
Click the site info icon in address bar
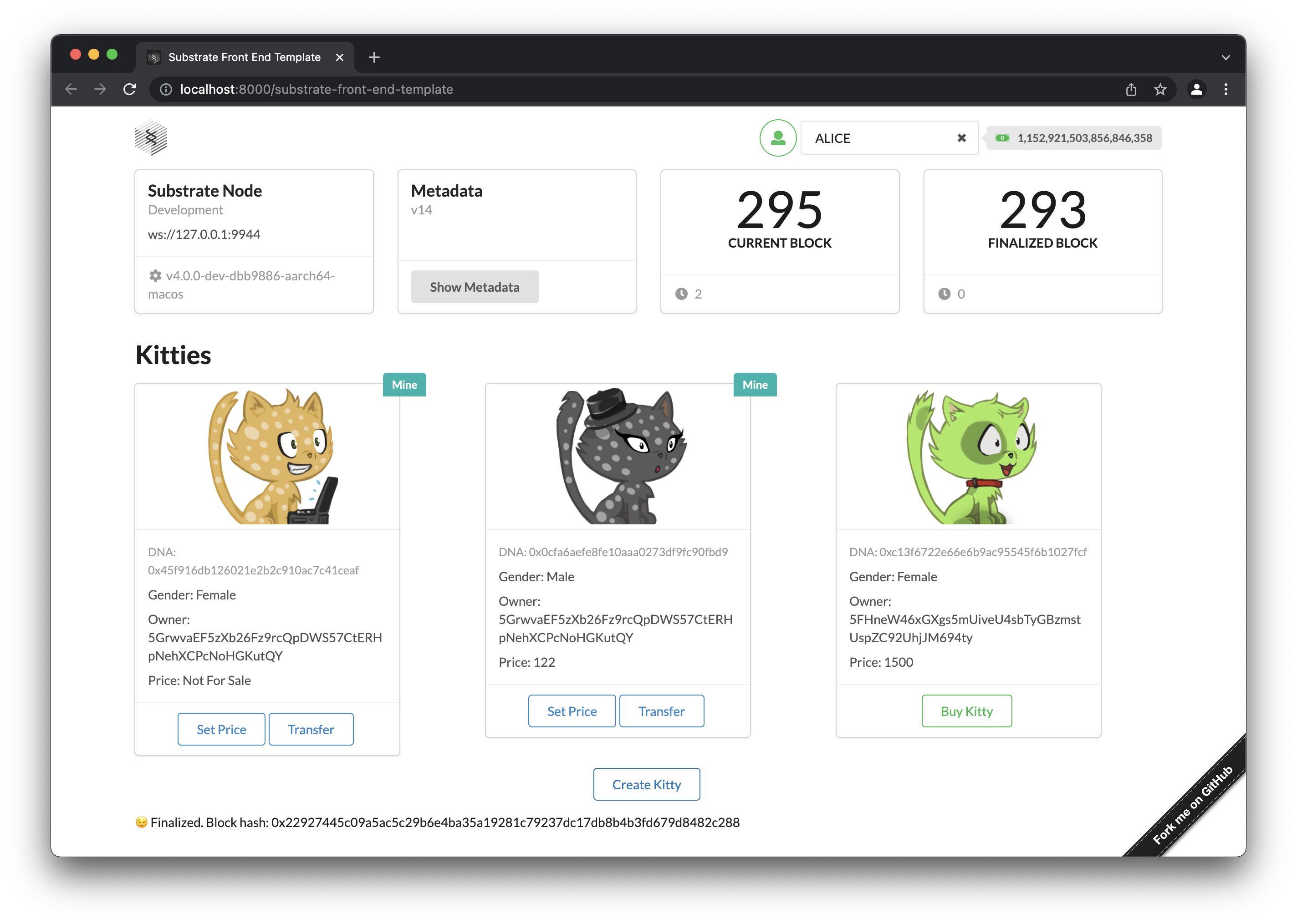(166, 89)
